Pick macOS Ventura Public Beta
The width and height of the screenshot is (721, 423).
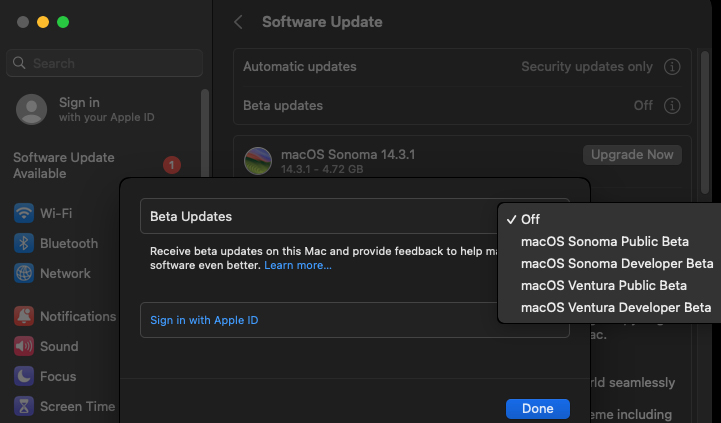(604, 285)
